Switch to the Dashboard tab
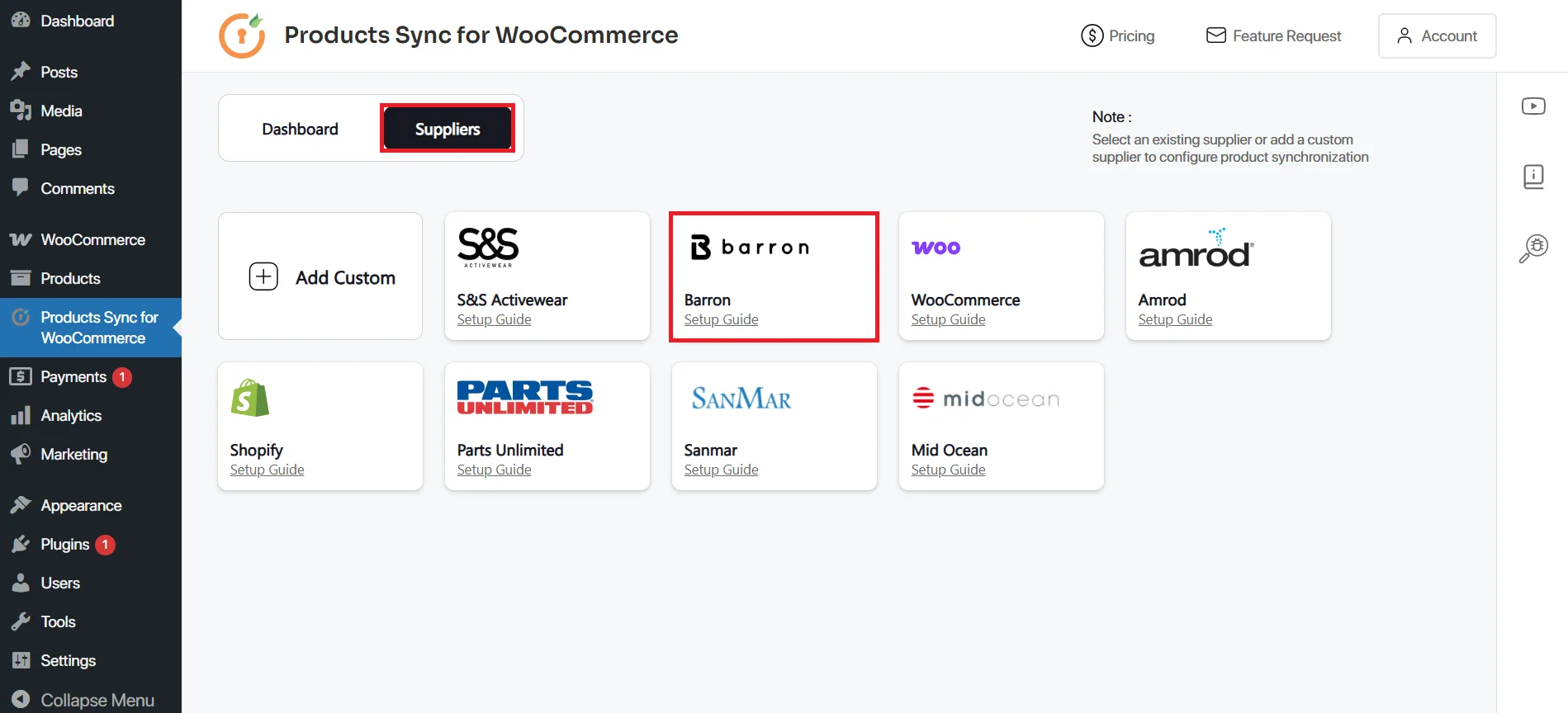Viewport: 1568px width, 713px height. click(300, 128)
